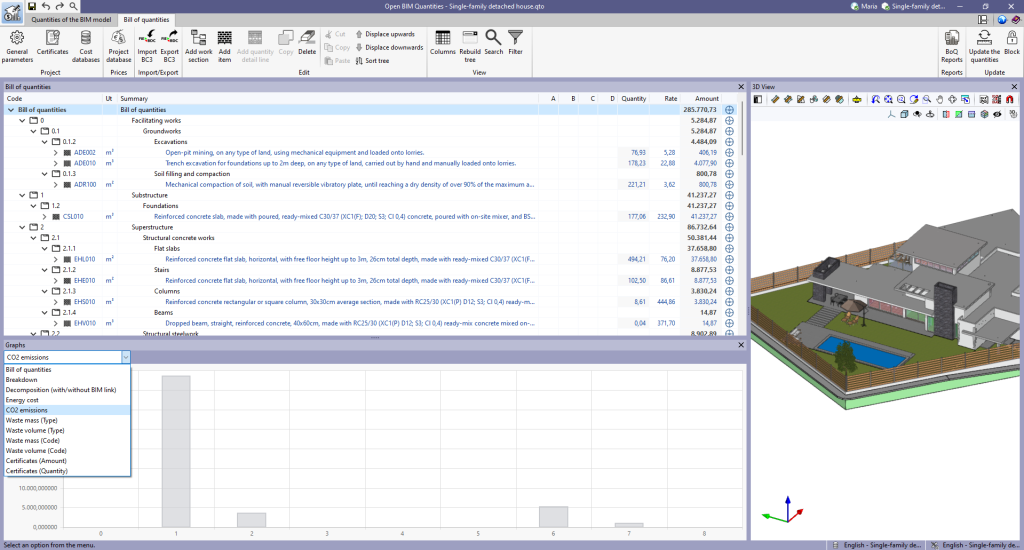Click the green section plane icon in 3D View
Screen dimensions: 1024x550
[x=958, y=114]
